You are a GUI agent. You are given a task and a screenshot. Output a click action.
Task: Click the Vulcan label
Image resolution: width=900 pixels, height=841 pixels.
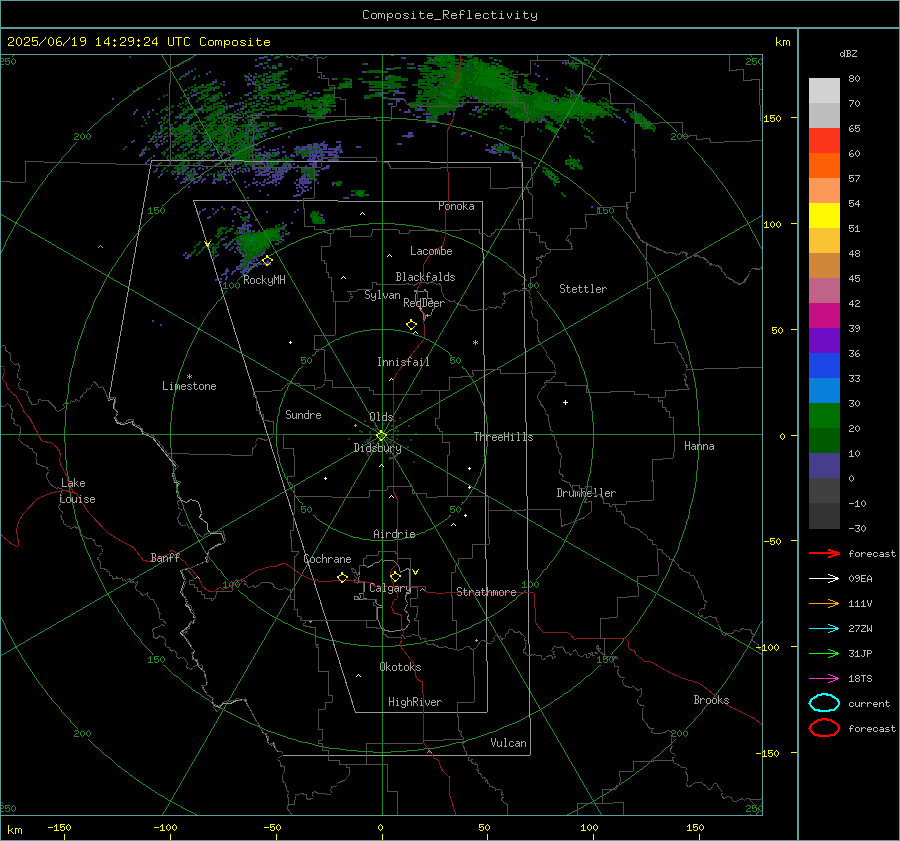(508, 743)
